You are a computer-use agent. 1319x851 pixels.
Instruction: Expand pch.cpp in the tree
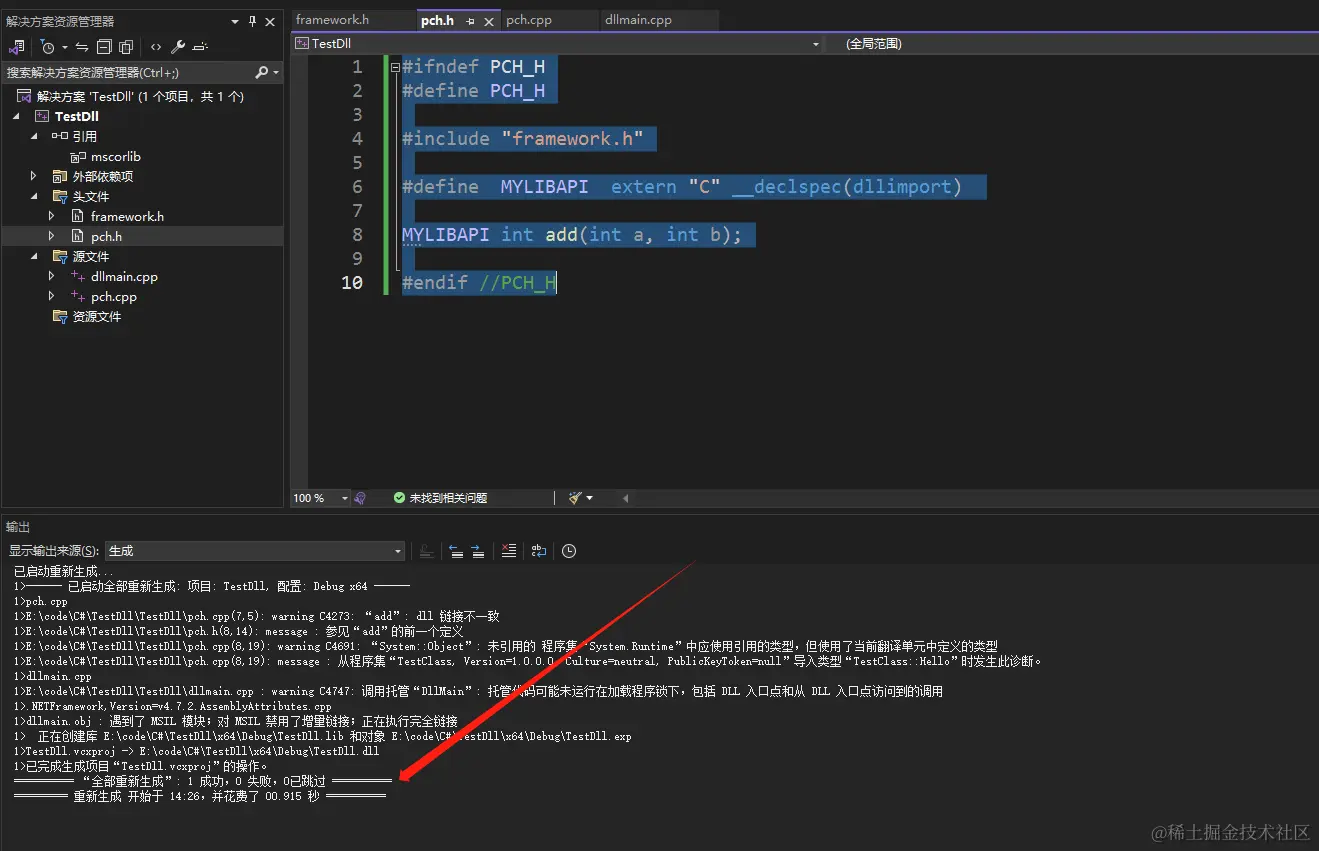52,296
